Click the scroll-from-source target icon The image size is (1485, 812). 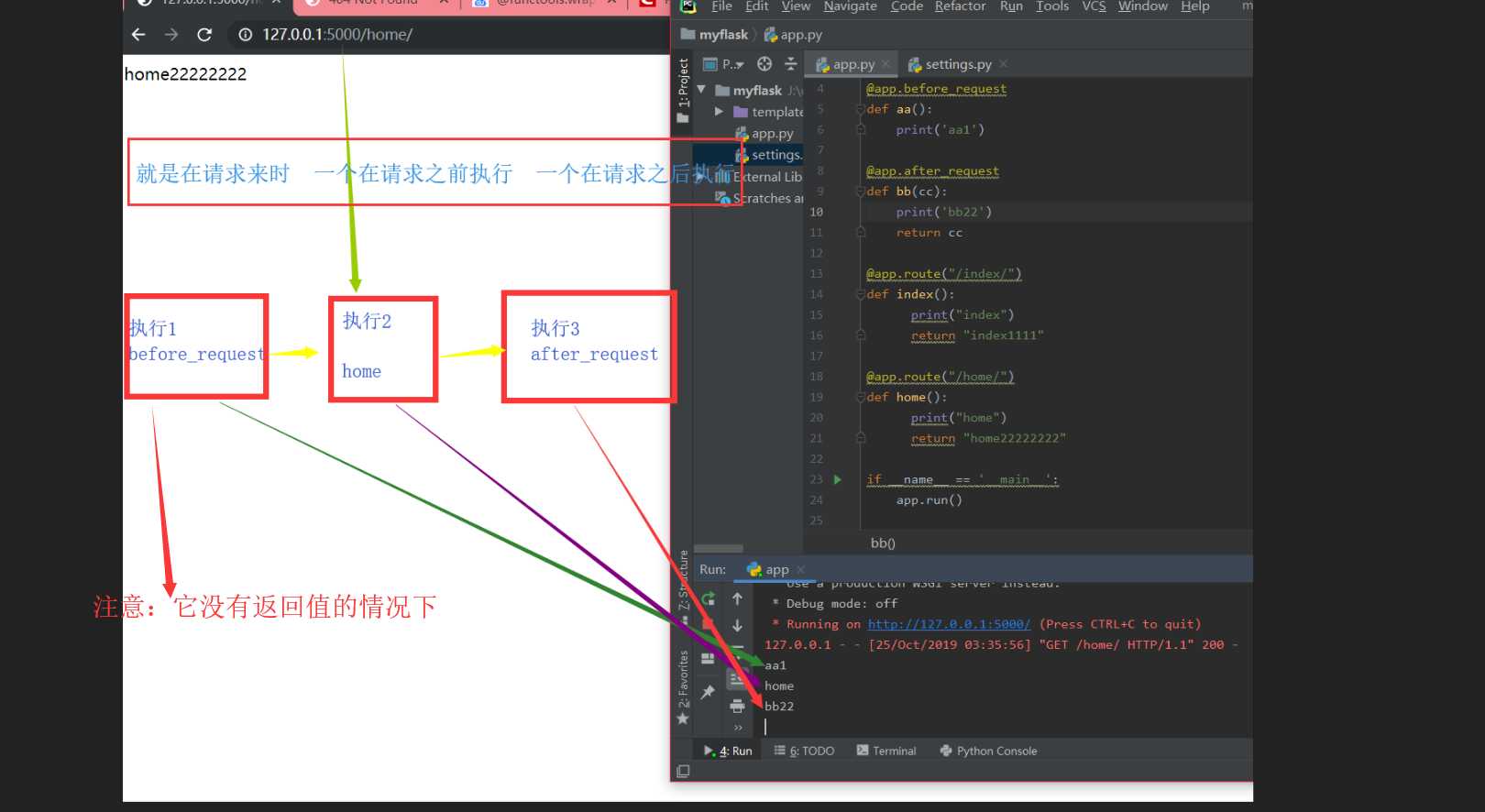coord(764,64)
